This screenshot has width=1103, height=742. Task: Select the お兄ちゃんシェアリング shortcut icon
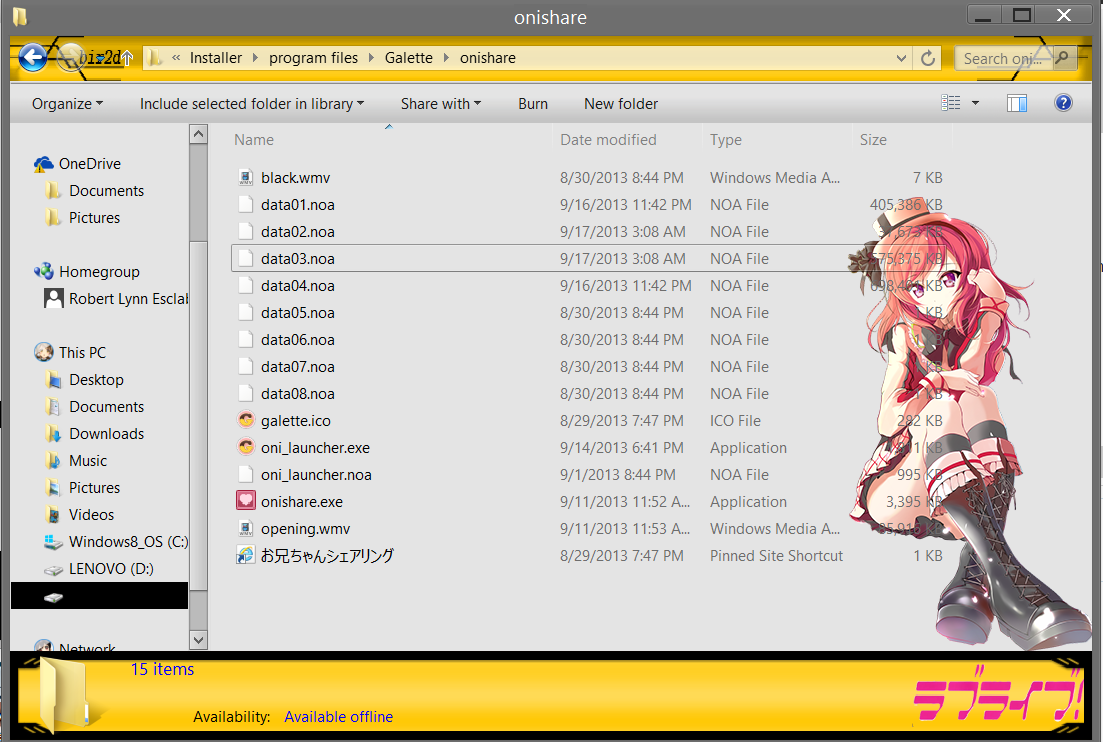coord(245,555)
